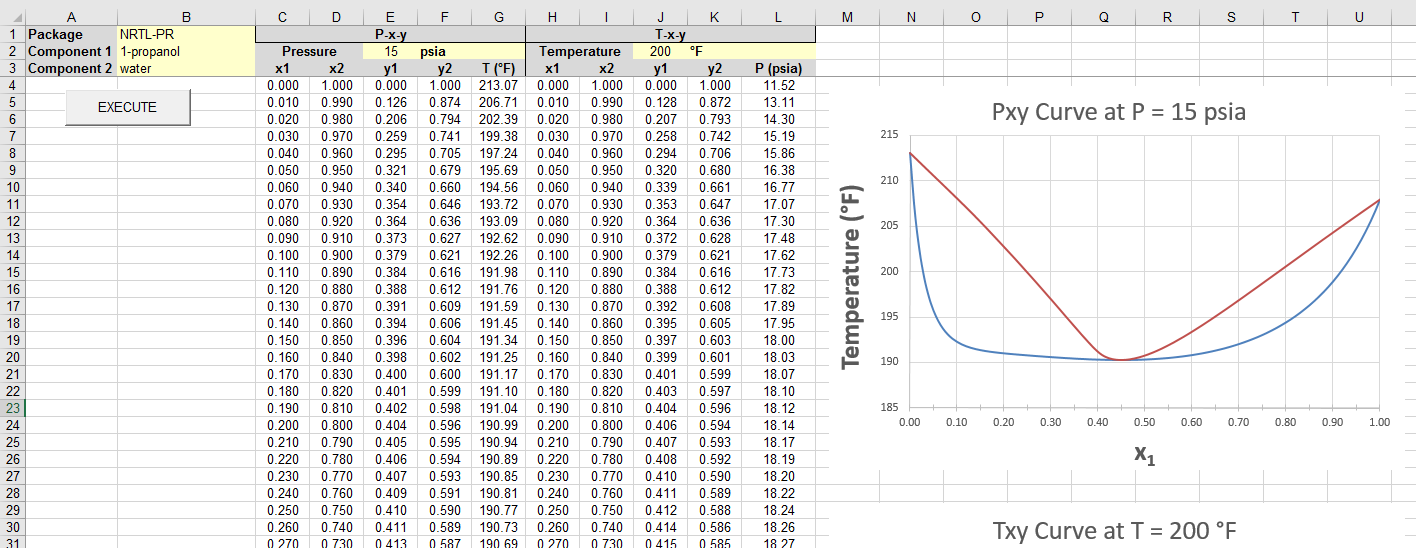
Task: Click the P-x-y merged header cell
Action: 391,34
